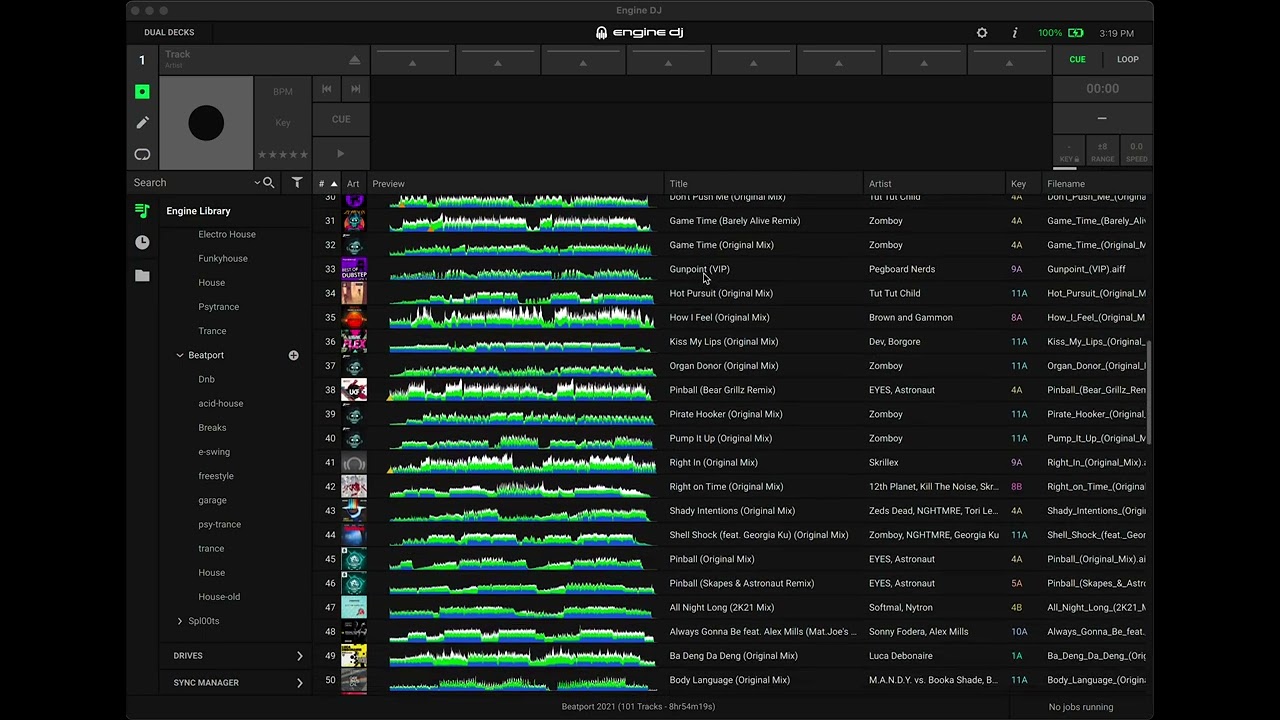
Task: Add playlist with plus icon beside Beatport
Action: [x=293, y=355]
